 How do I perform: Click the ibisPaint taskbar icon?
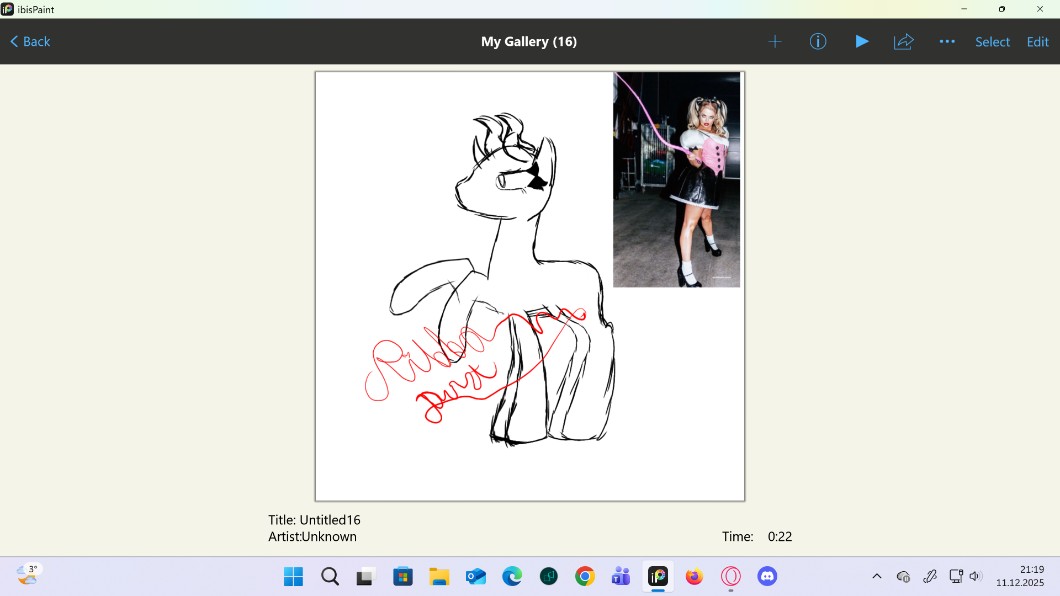coord(657,576)
